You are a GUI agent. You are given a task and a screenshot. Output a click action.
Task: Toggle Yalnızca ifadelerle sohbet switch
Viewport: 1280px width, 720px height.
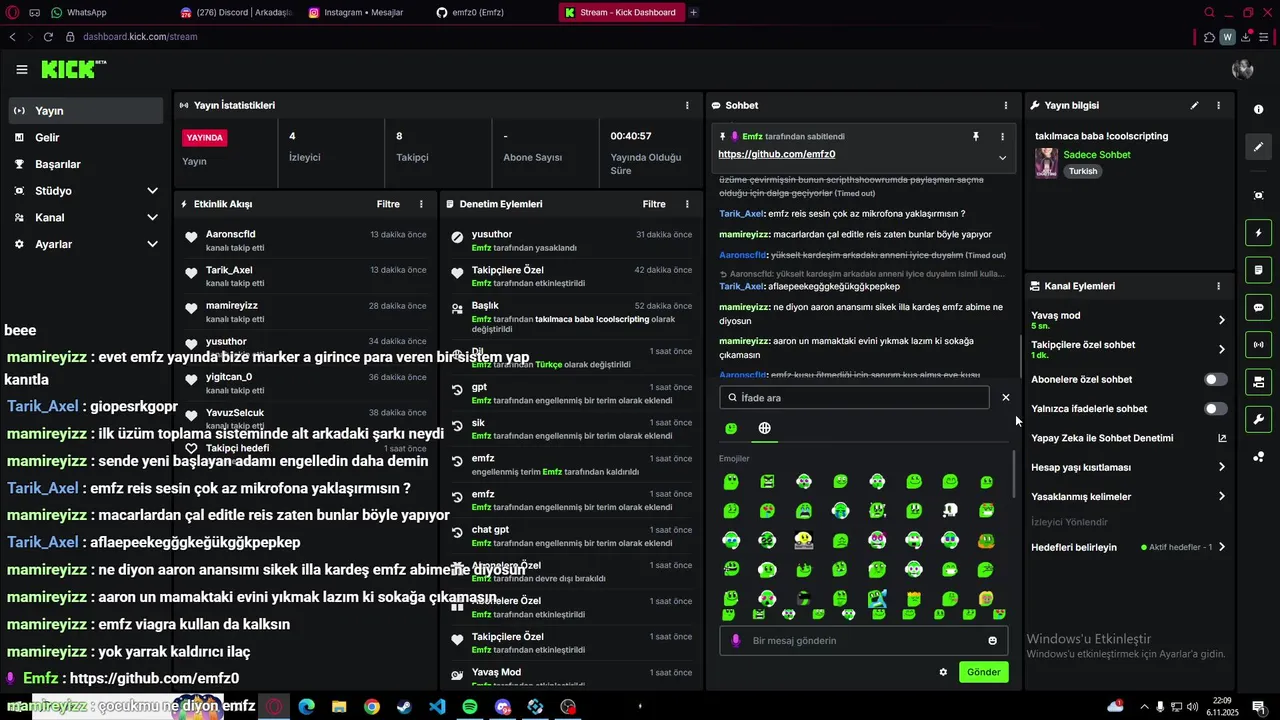point(1215,409)
